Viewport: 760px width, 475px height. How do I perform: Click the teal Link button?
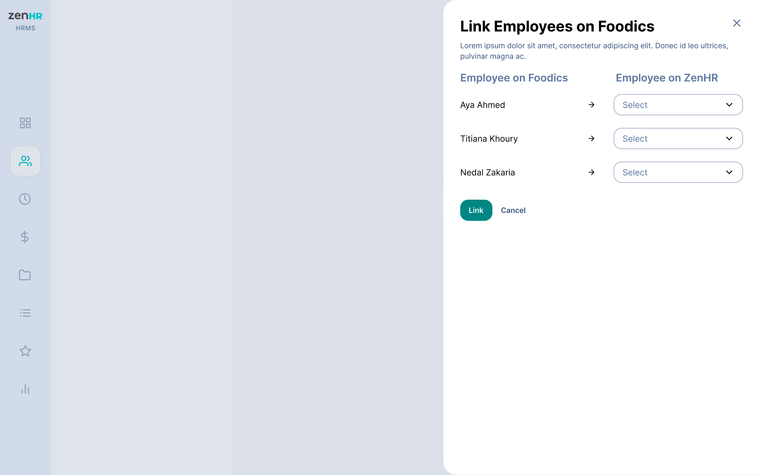(x=476, y=210)
